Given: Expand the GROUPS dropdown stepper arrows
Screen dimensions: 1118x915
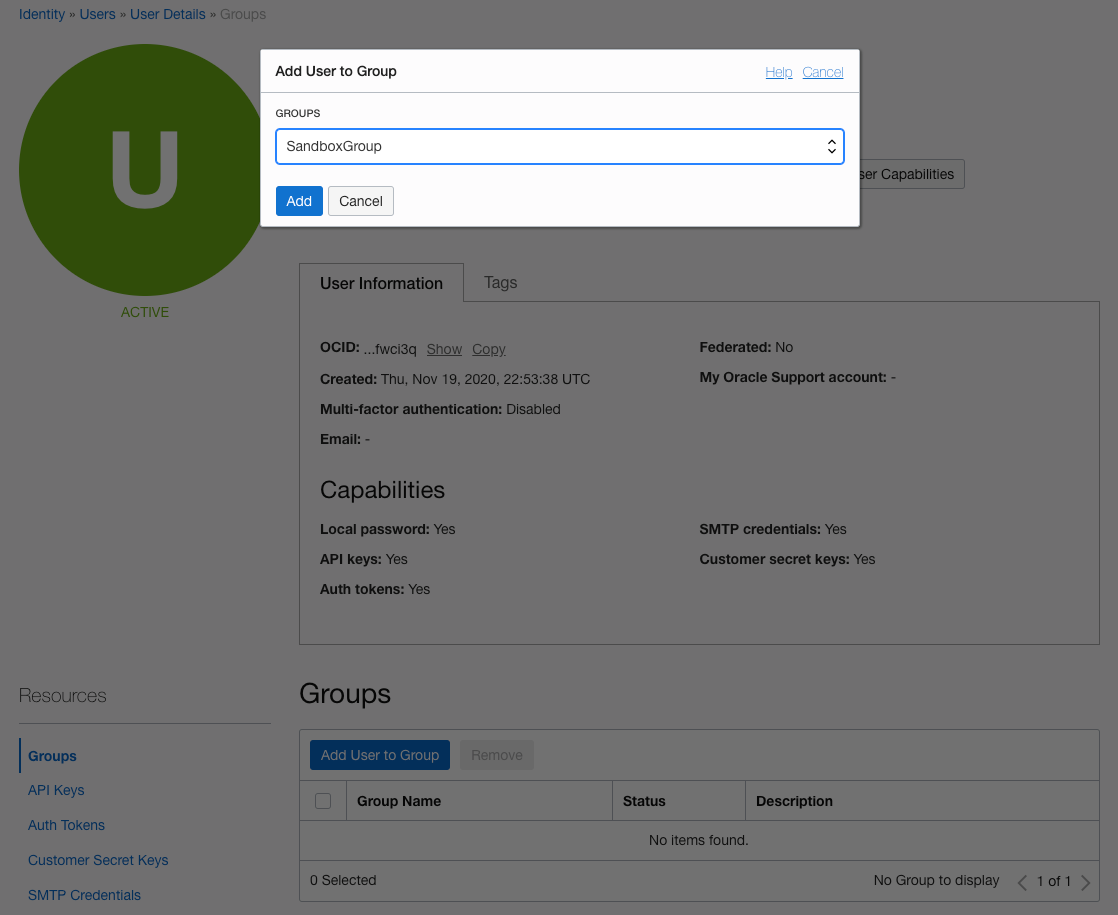Looking at the screenshot, I should tap(832, 146).
